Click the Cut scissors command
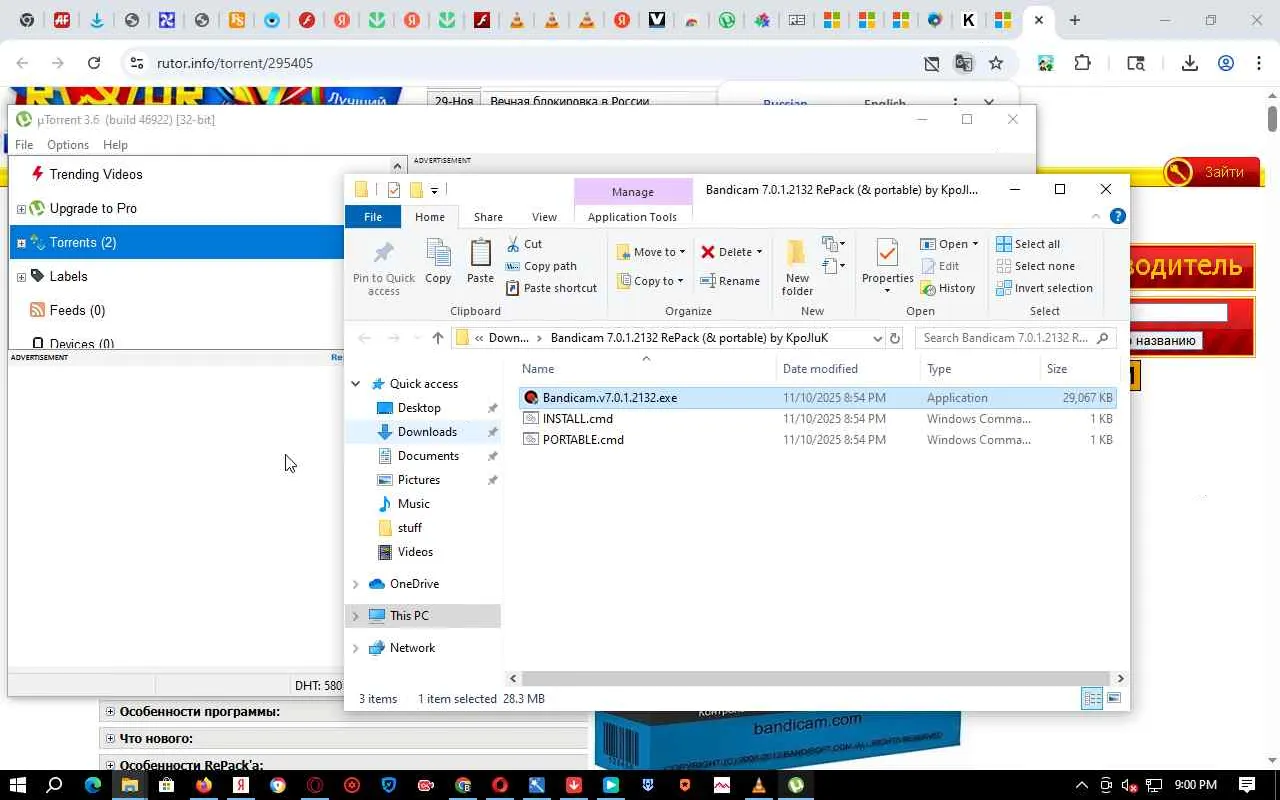 click(524, 244)
